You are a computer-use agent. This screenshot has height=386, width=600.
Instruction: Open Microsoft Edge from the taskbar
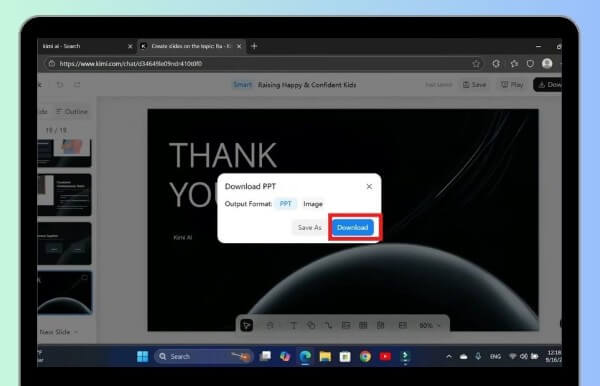[305, 357]
